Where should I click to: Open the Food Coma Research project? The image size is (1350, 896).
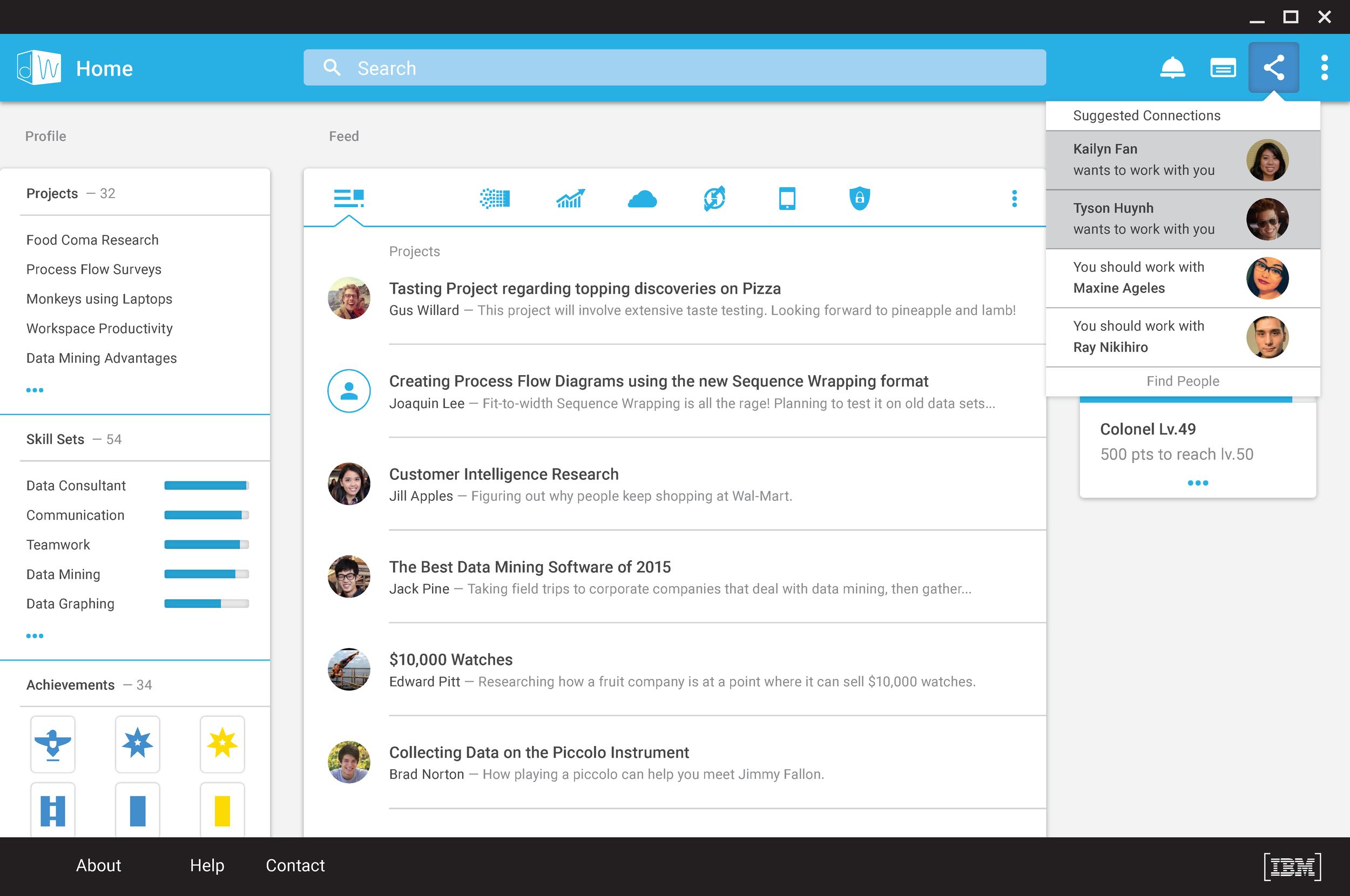tap(92, 240)
